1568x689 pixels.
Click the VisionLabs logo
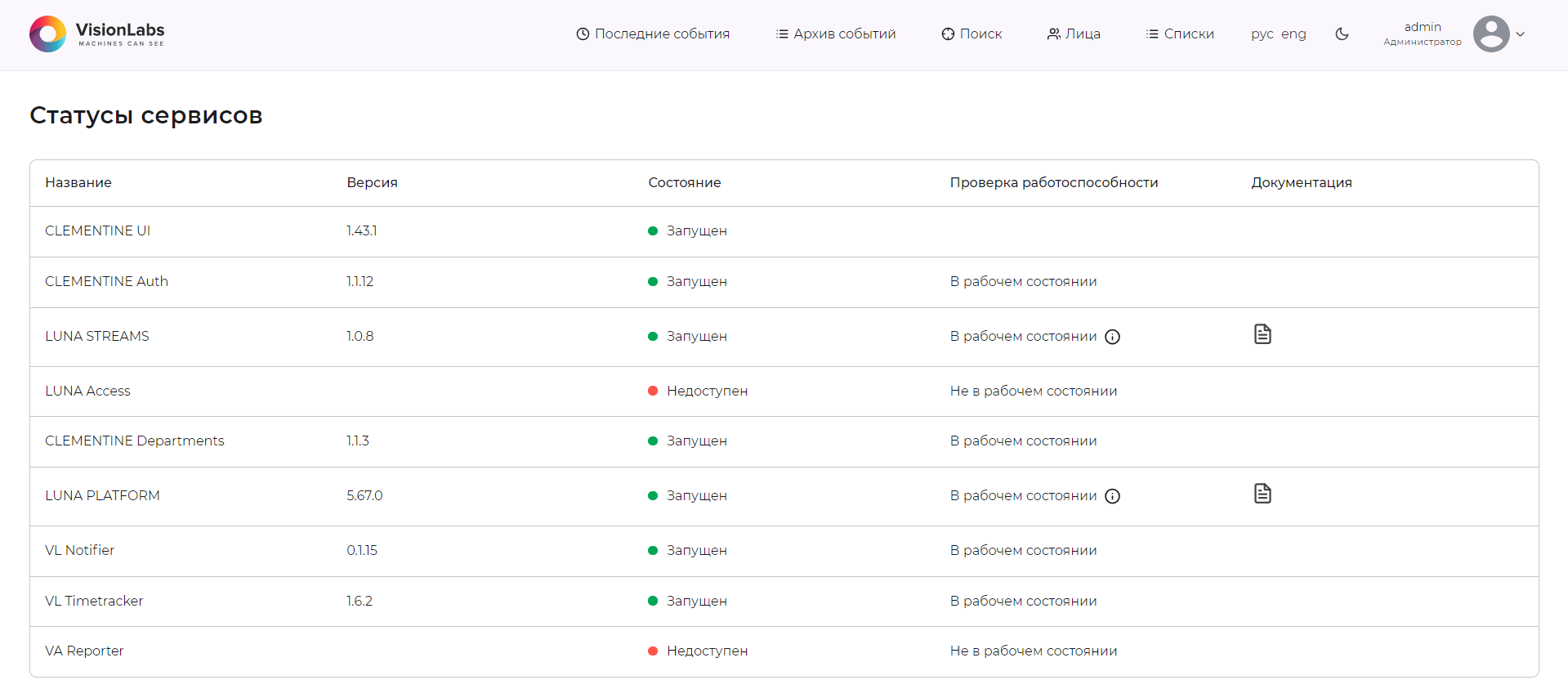click(96, 34)
